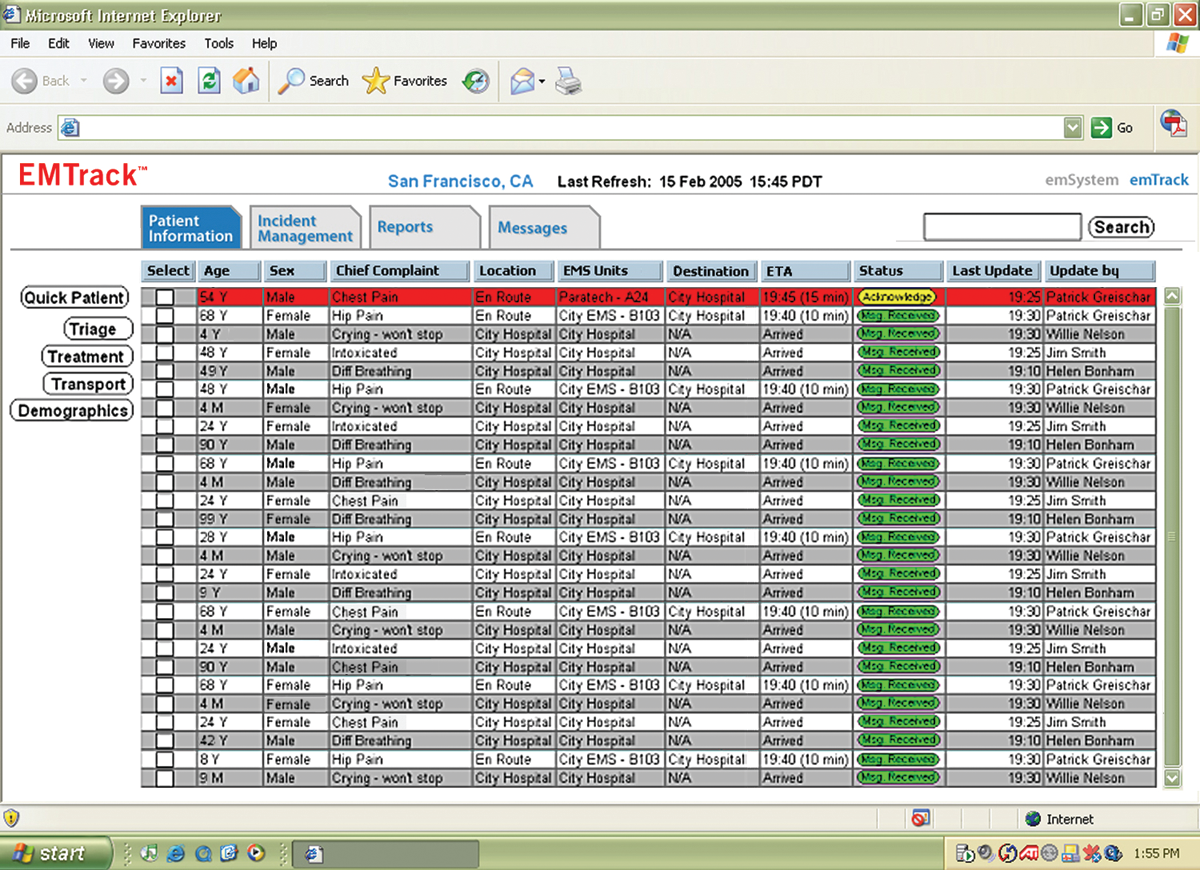Click inside the Search text field
This screenshot has height=870, width=1200.
click(1002, 227)
